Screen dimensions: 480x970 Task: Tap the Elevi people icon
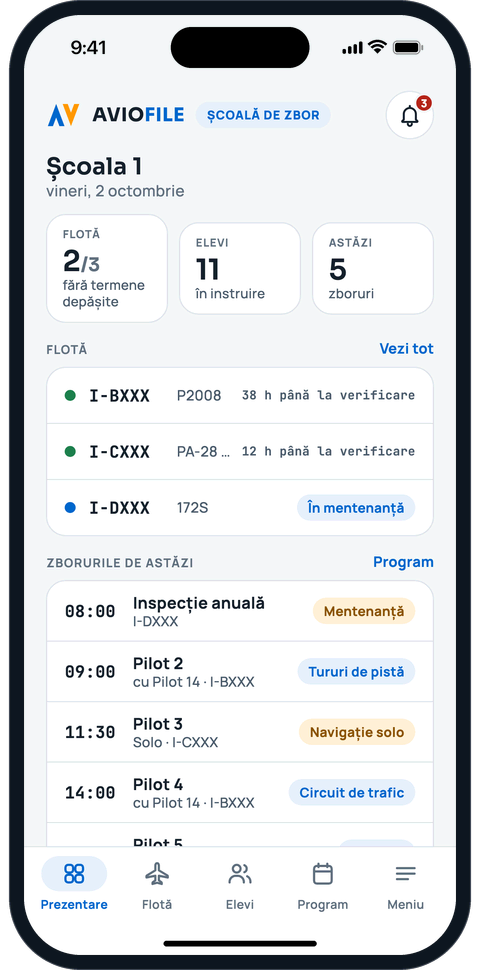240,874
